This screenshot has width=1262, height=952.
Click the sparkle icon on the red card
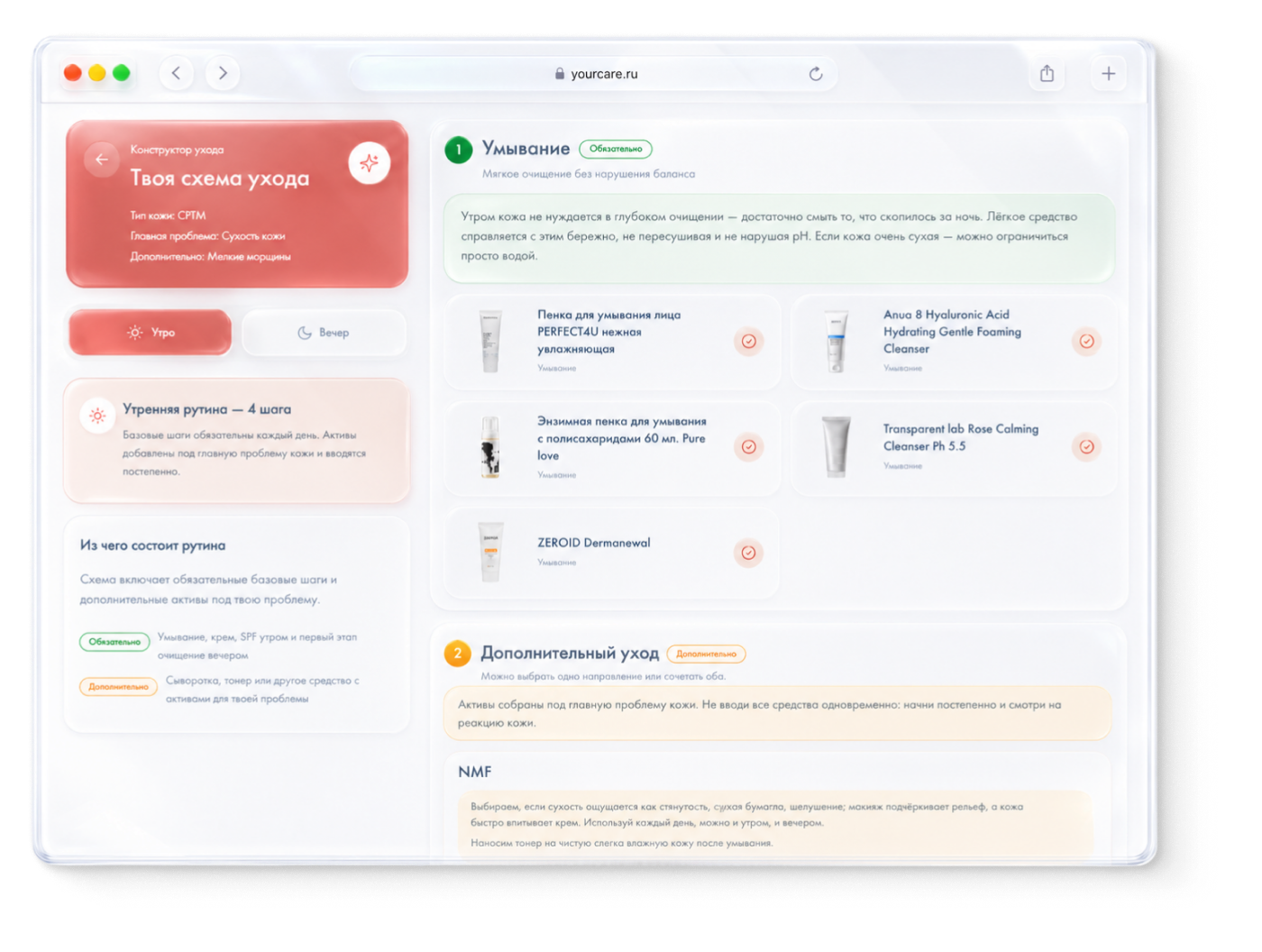click(x=369, y=163)
